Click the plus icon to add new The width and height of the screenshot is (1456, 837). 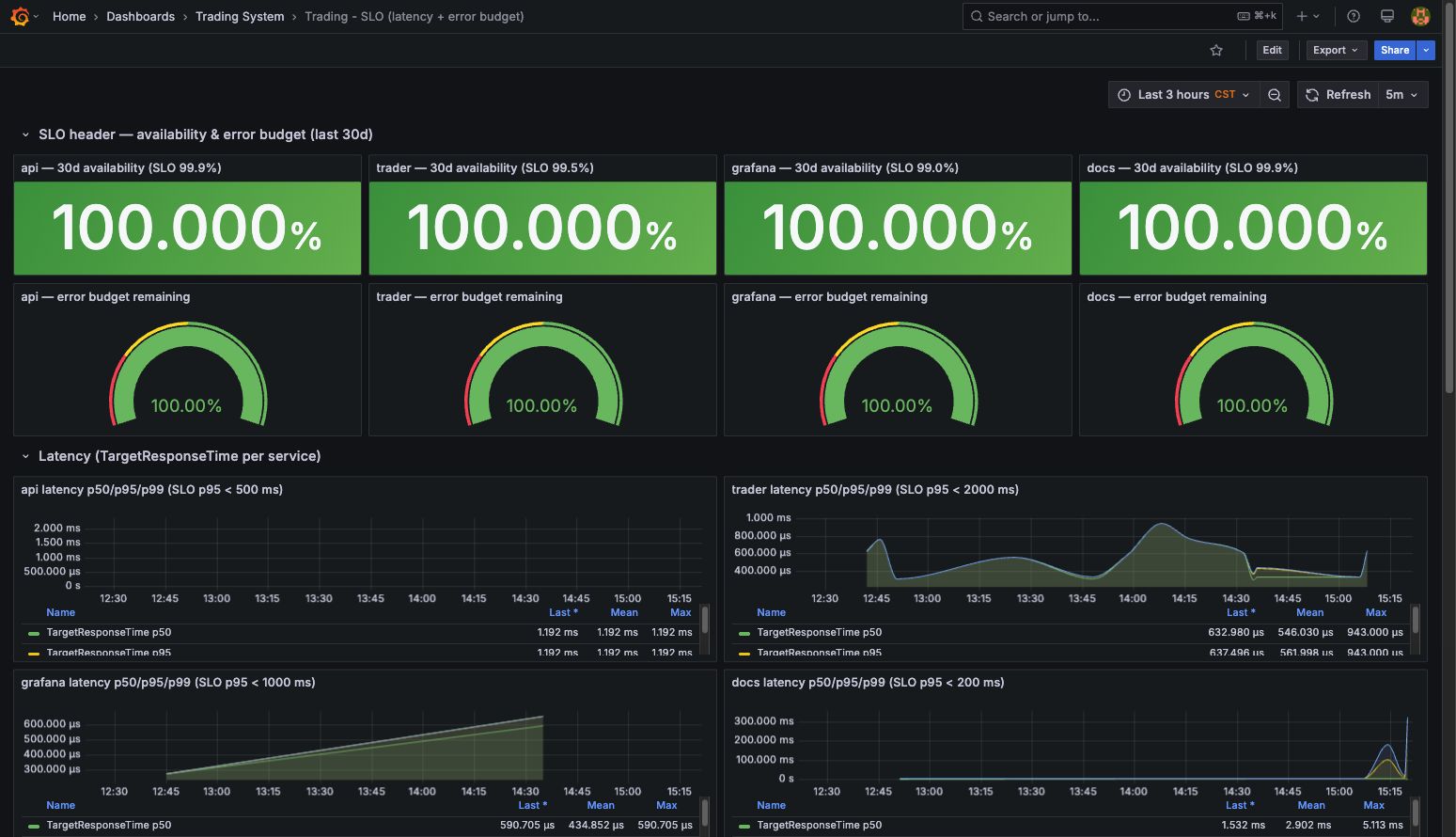tap(1302, 16)
